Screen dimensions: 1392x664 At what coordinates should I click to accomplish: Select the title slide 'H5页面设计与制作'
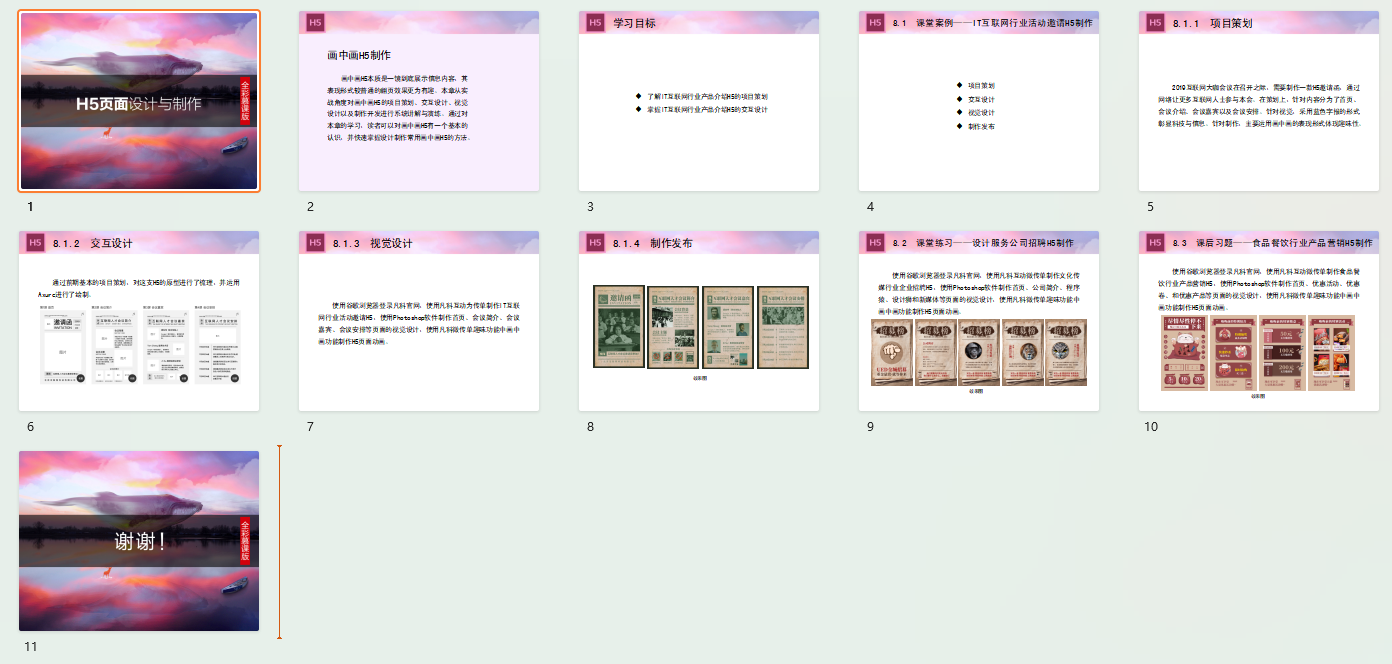pos(139,101)
